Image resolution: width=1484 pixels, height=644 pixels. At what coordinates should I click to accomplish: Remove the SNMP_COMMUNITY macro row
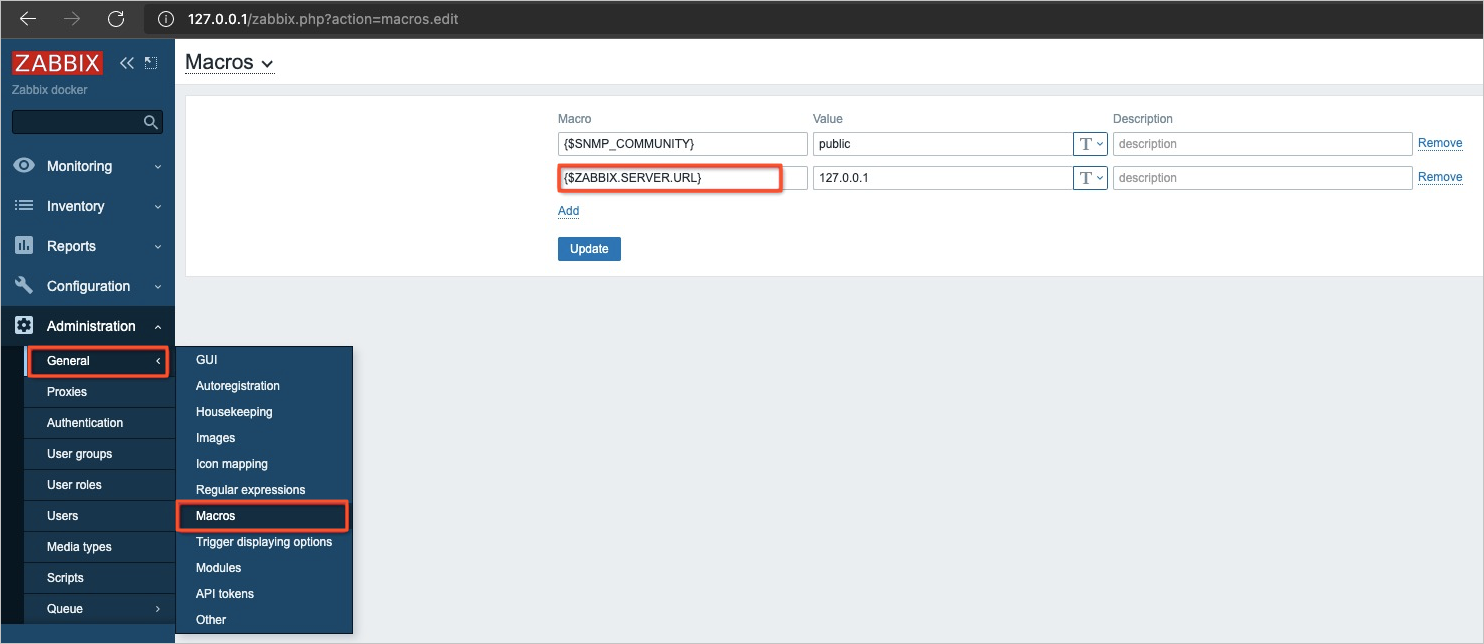click(x=1440, y=143)
